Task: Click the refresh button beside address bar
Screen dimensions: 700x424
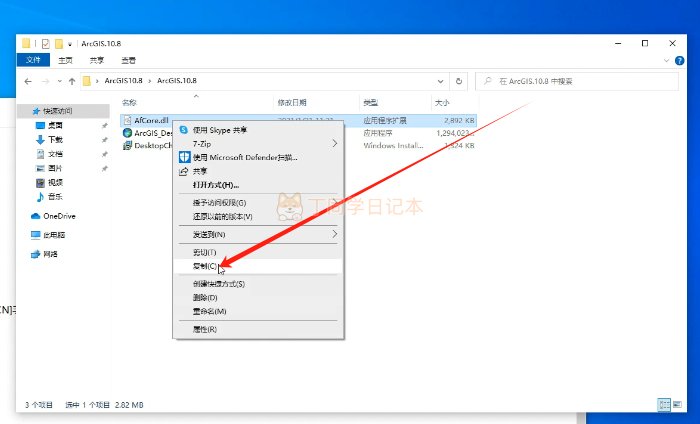Action: [458, 80]
